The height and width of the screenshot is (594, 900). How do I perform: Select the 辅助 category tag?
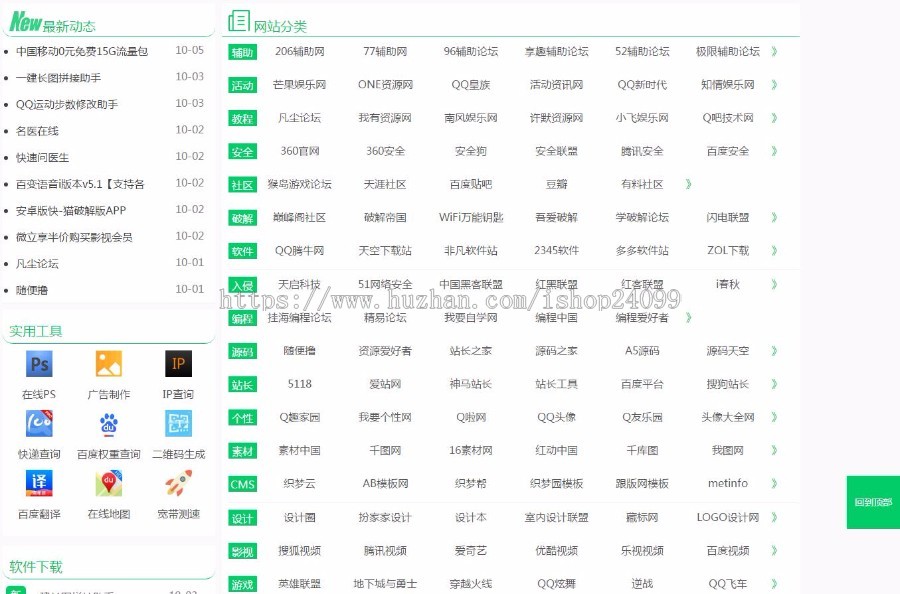click(242, 52)
